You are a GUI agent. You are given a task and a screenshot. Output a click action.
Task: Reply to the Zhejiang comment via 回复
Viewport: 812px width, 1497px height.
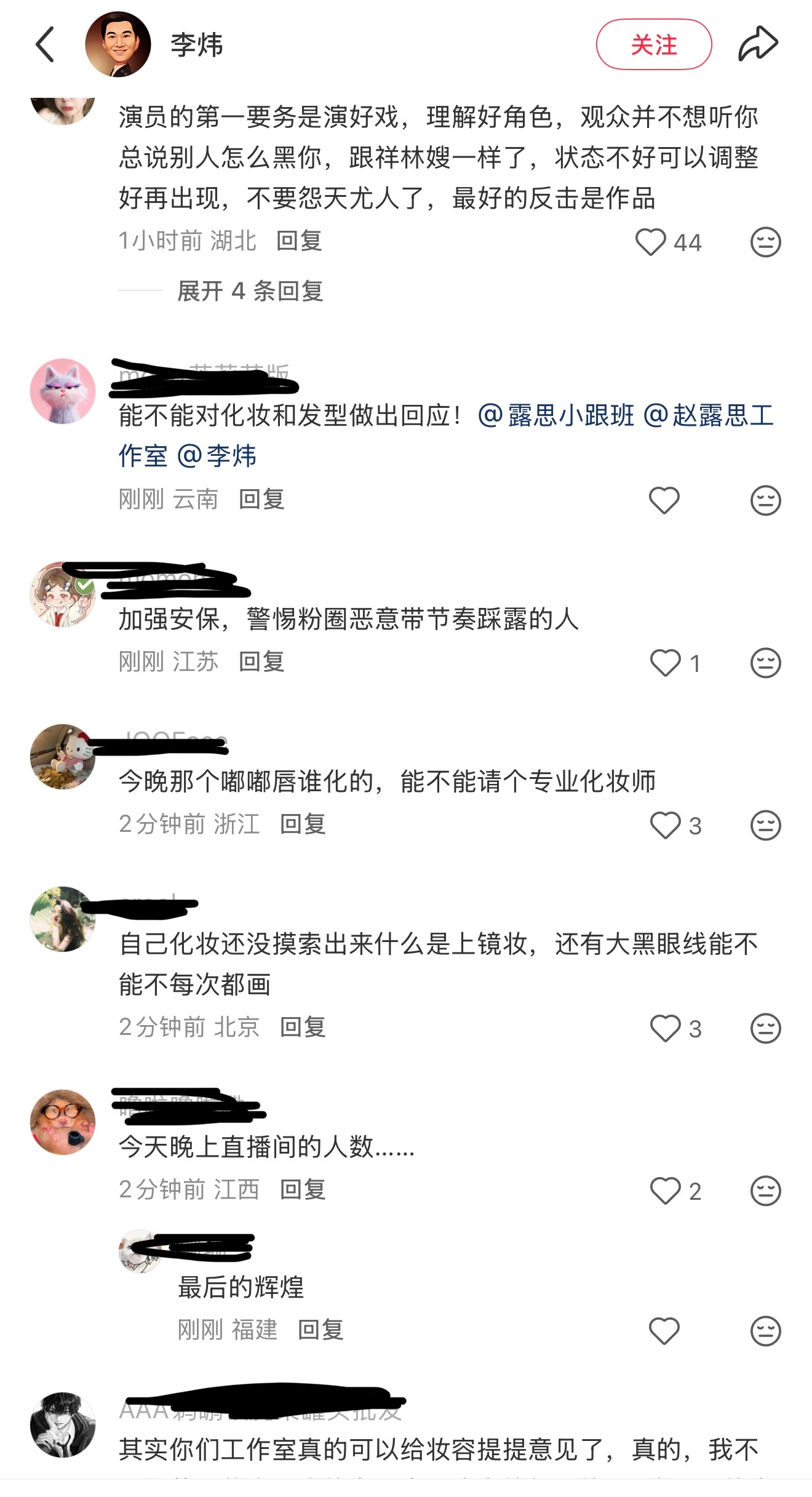pos(303,824)
